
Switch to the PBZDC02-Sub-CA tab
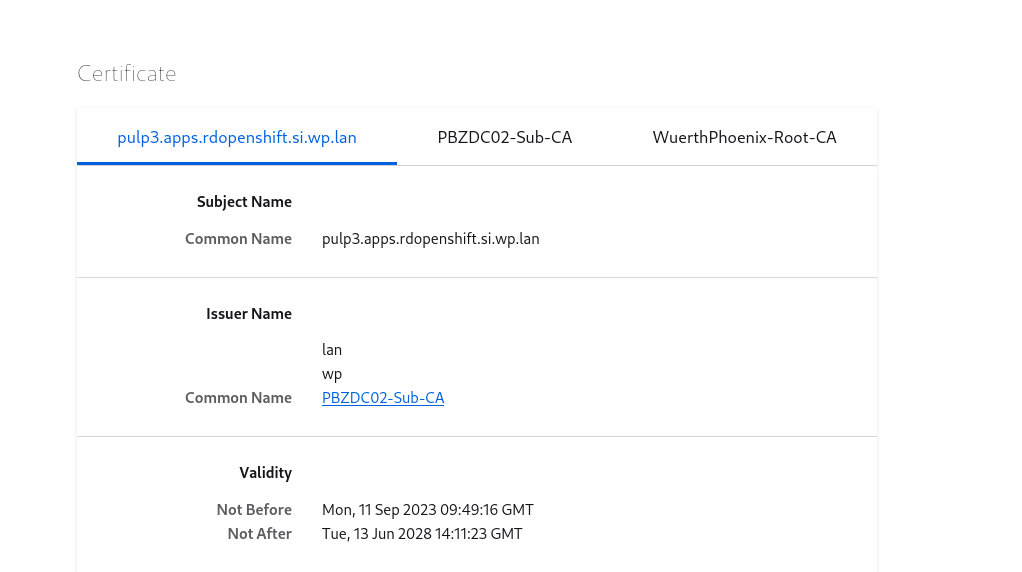click(504, 137)
